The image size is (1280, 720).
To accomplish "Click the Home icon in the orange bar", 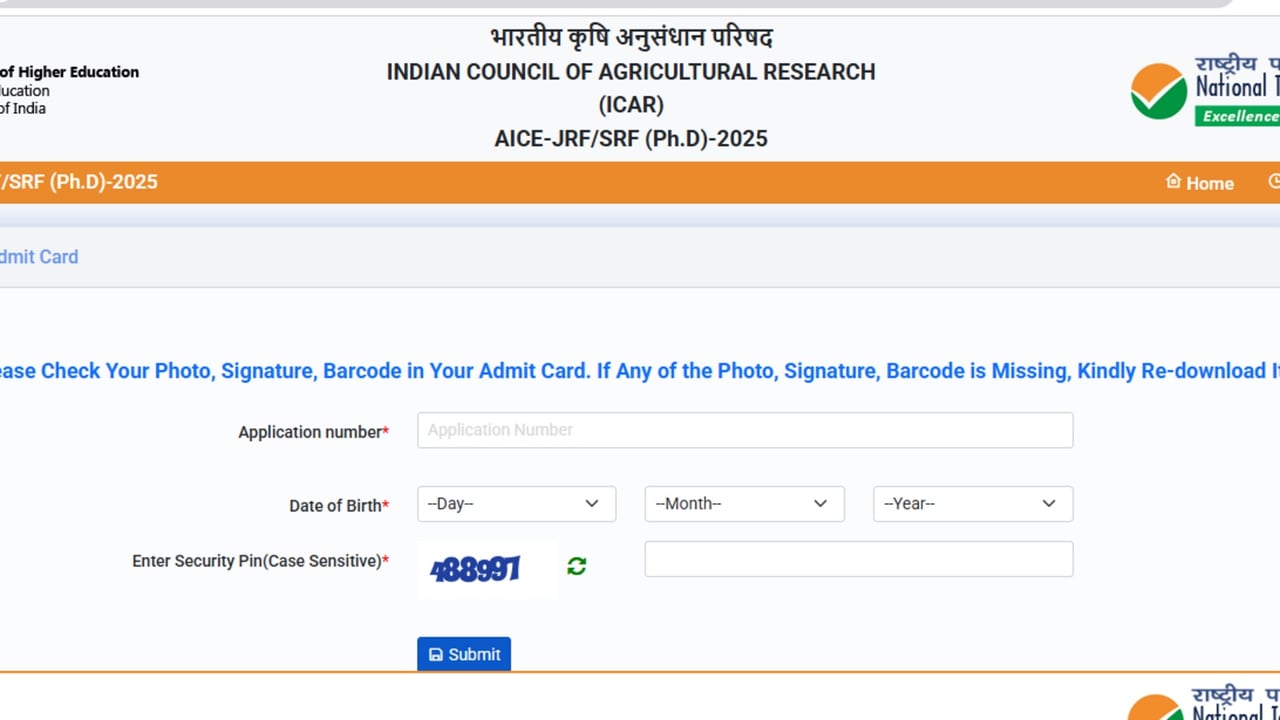I will [x=1174, y=181].
